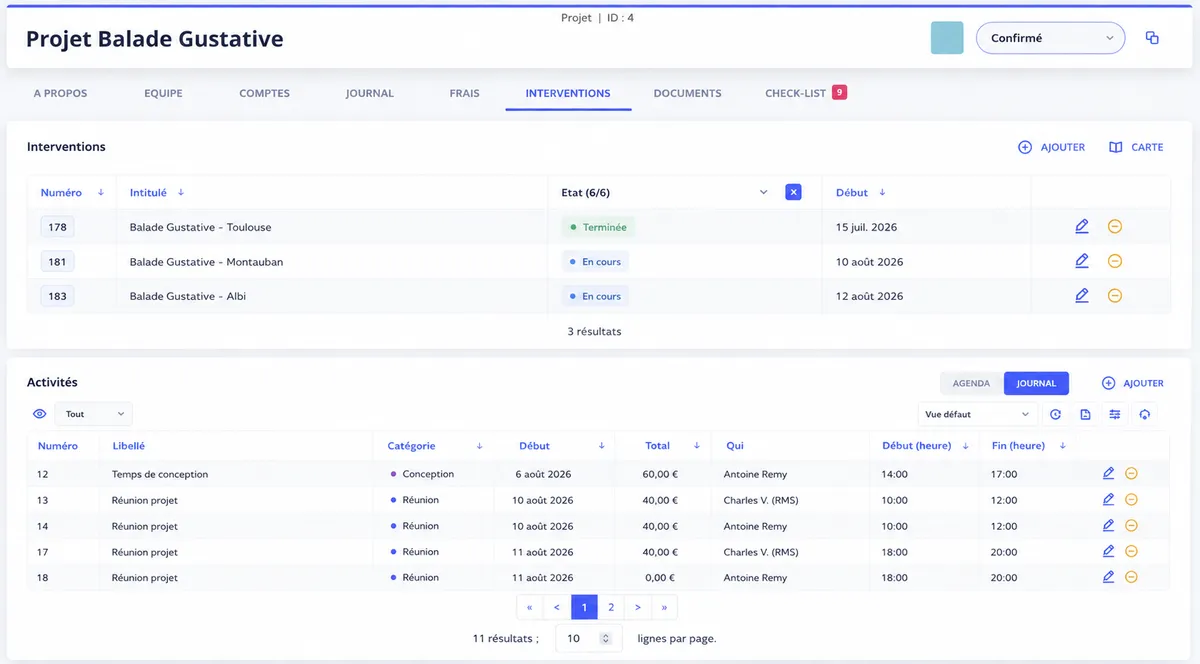The width and height of the screenshot is (1200, 664).
Task: Edit activity 12 Temps de conception
Action: click(1108, 474)
